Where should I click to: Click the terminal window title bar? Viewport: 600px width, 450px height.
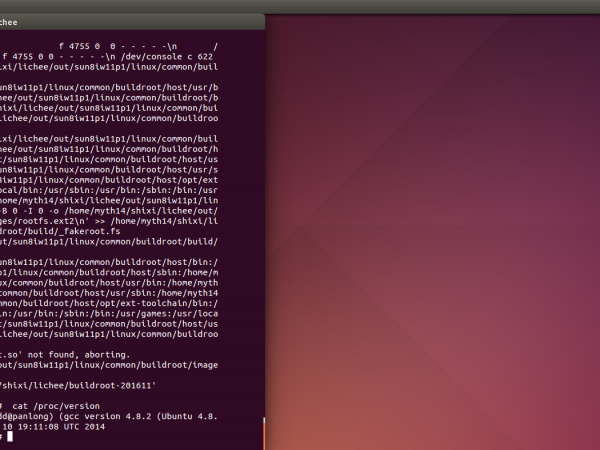130,21
